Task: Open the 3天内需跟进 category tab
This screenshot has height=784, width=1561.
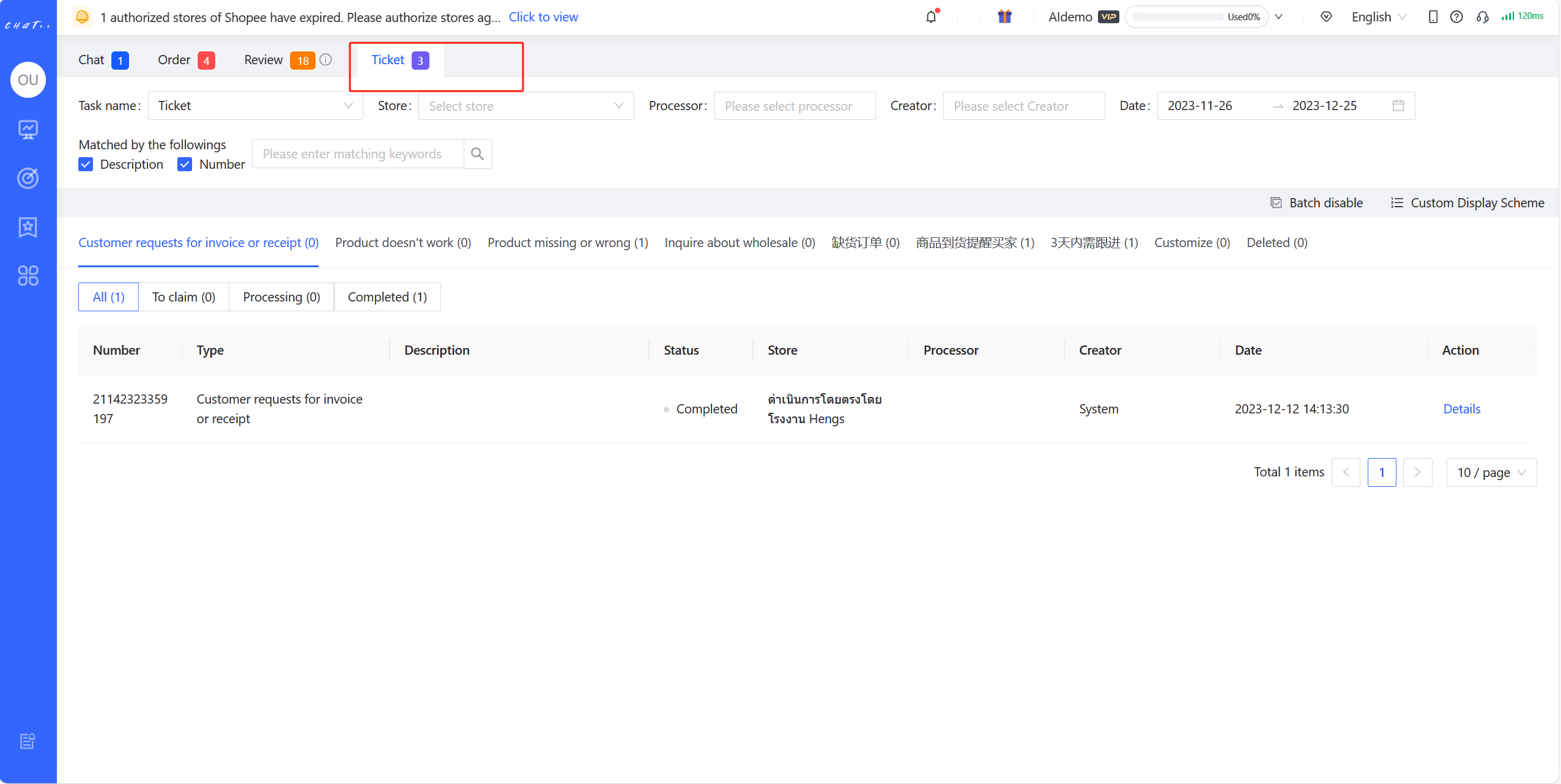Action: pos(1094,243)
